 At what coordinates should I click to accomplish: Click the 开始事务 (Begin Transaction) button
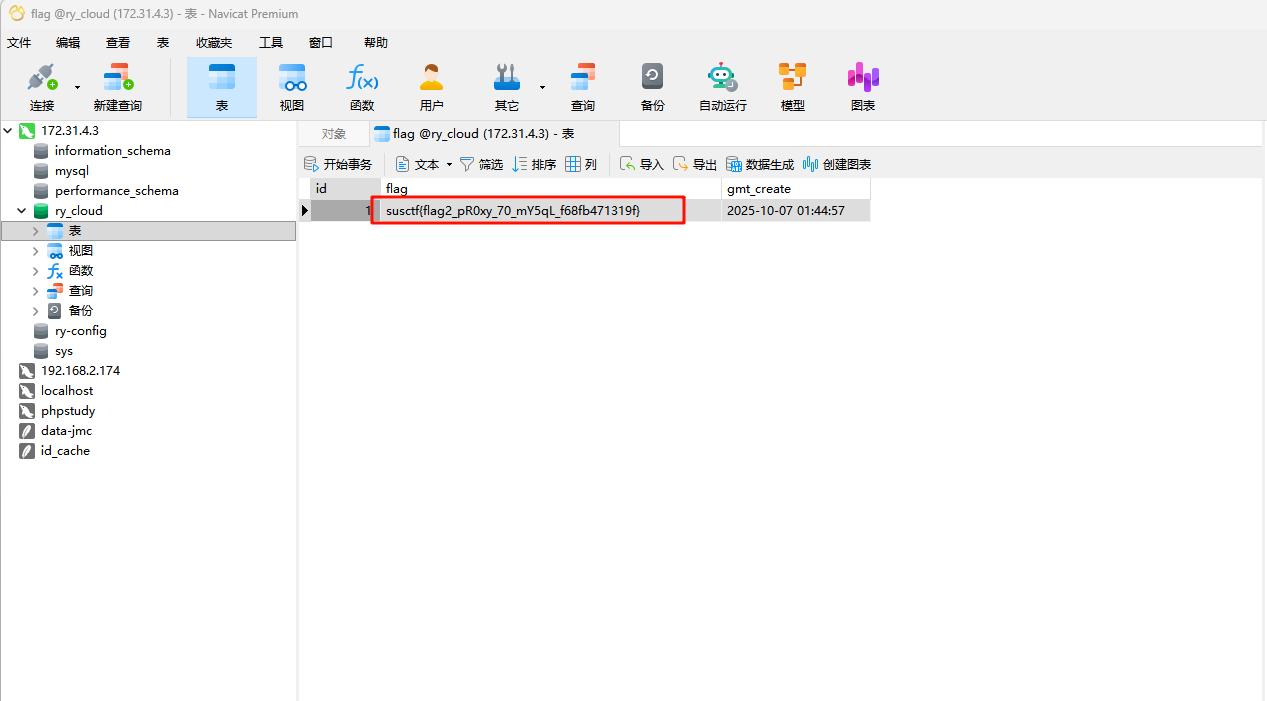pyautogui.click(x=338, y=165)
